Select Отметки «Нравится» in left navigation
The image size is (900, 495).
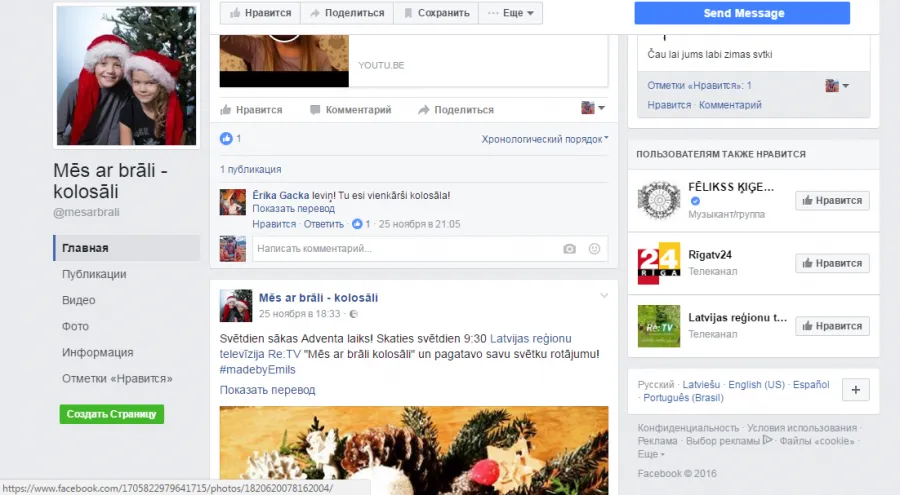coord(117,378)
